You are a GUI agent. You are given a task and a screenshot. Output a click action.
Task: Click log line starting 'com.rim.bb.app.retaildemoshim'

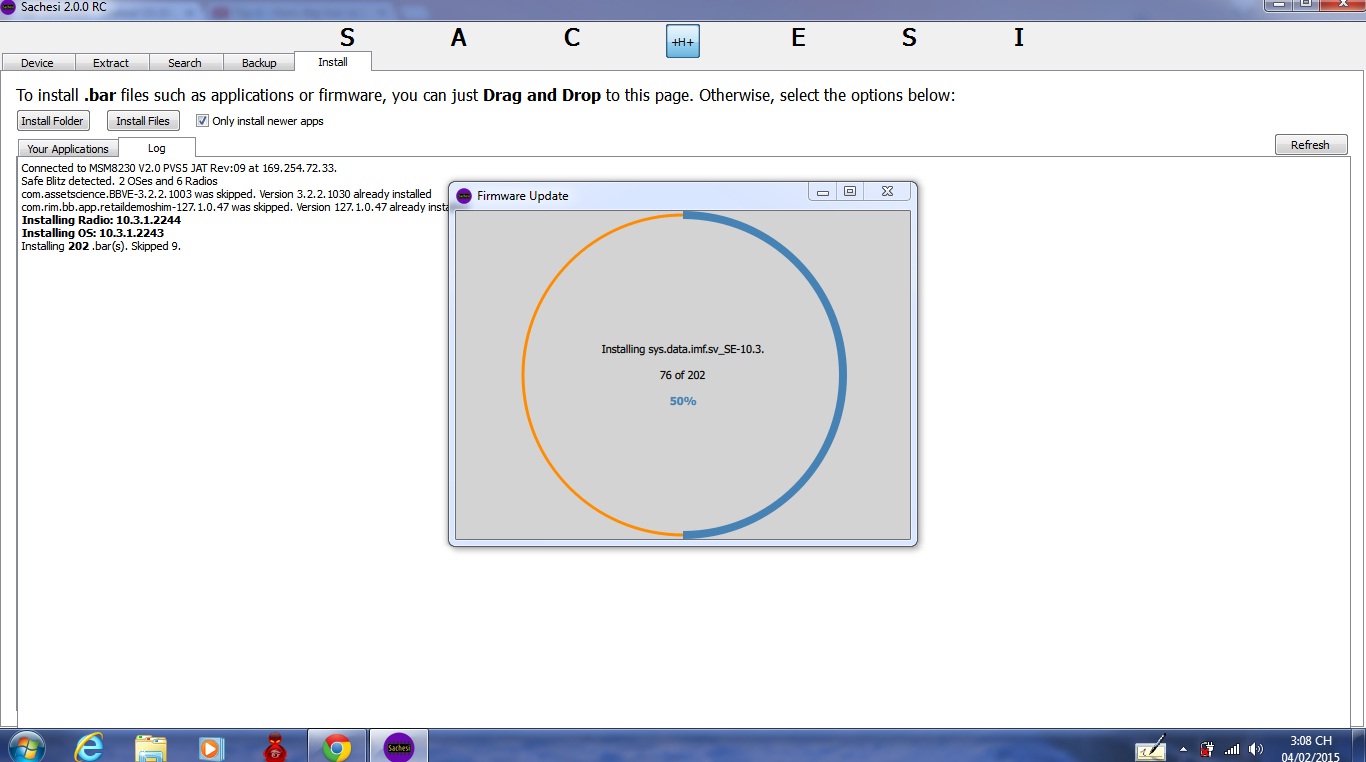click(235, 207)
